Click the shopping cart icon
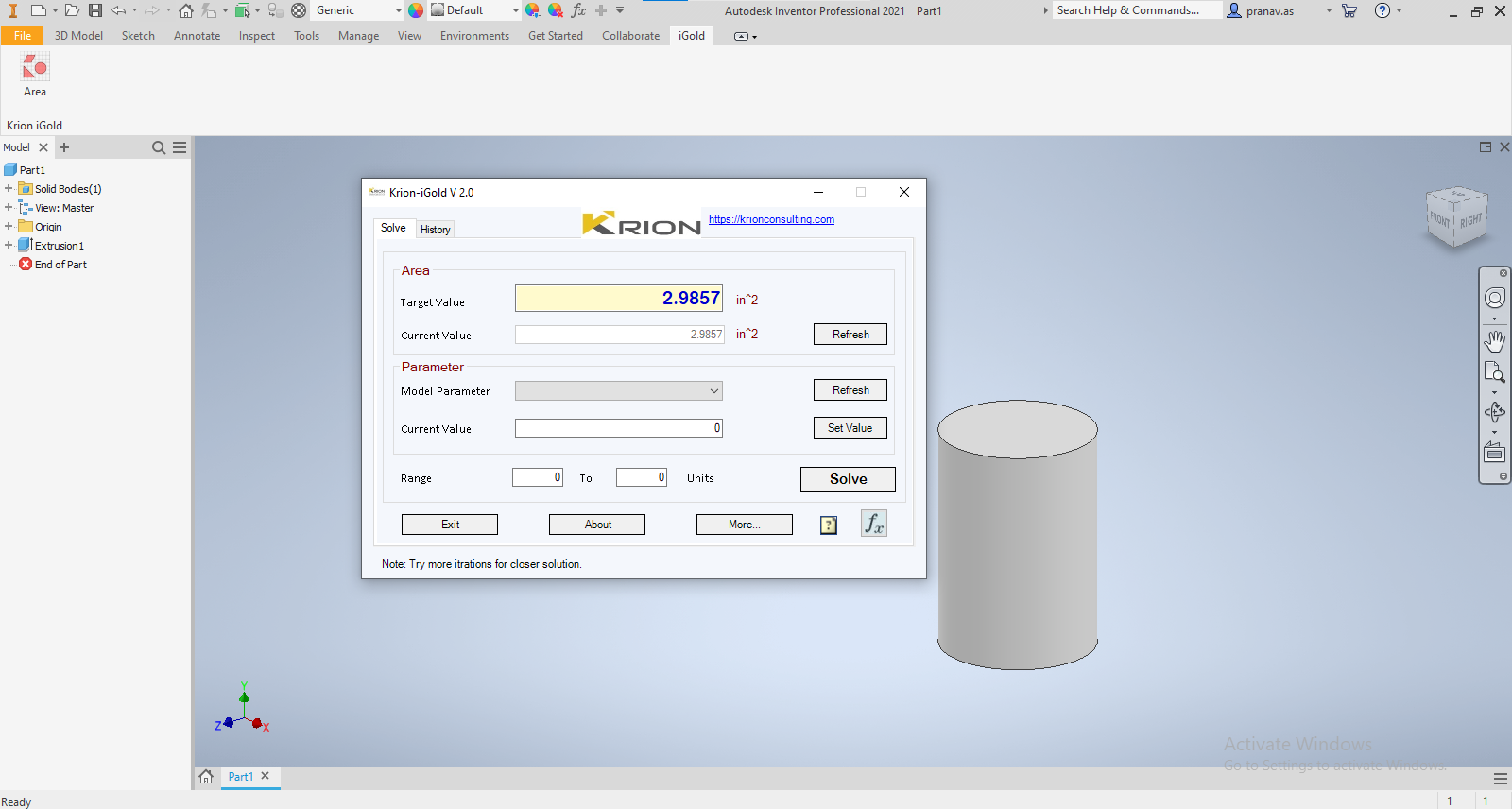 tap(1349, 10)
